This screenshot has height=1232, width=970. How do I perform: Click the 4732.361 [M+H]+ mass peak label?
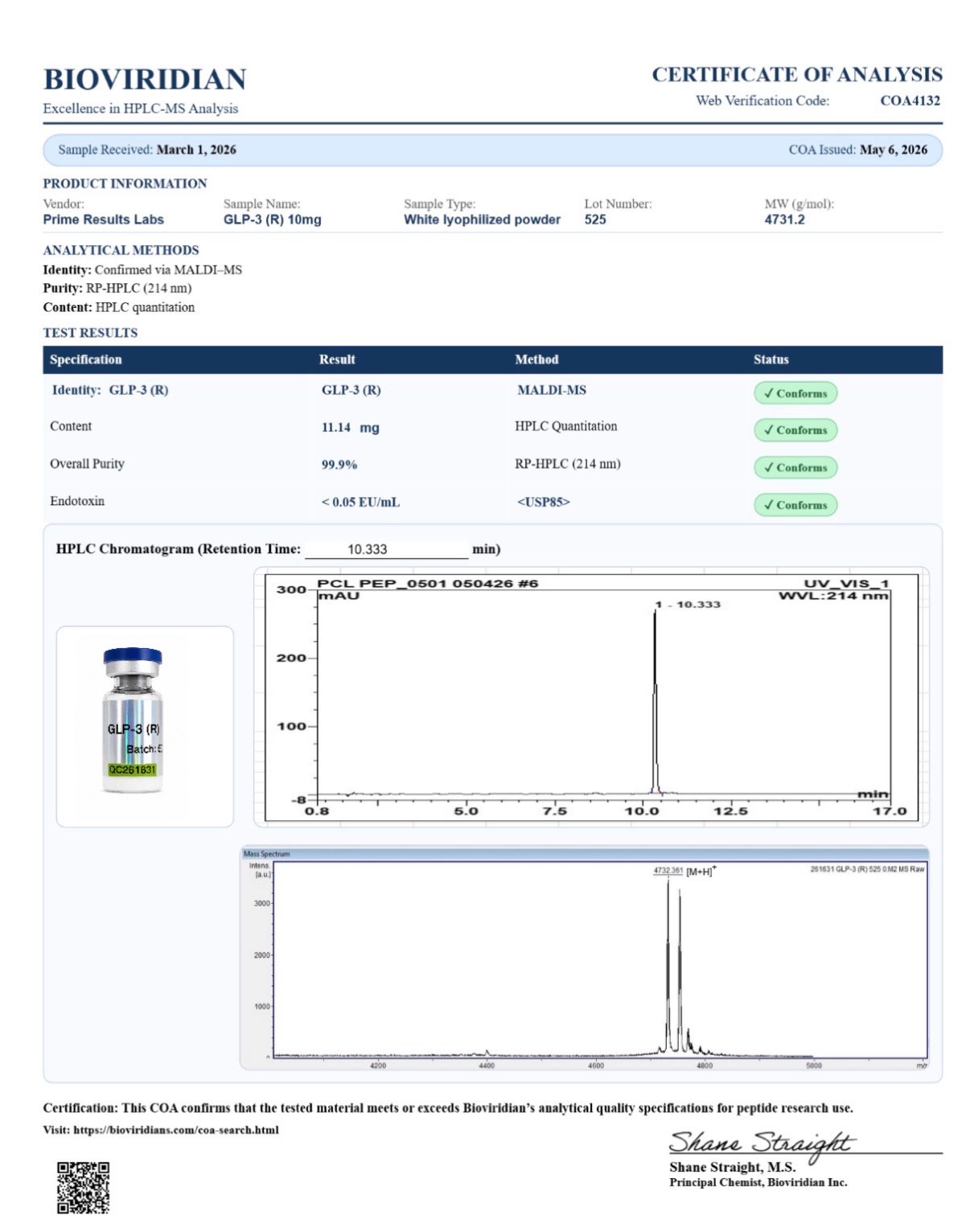click(685, 871)
